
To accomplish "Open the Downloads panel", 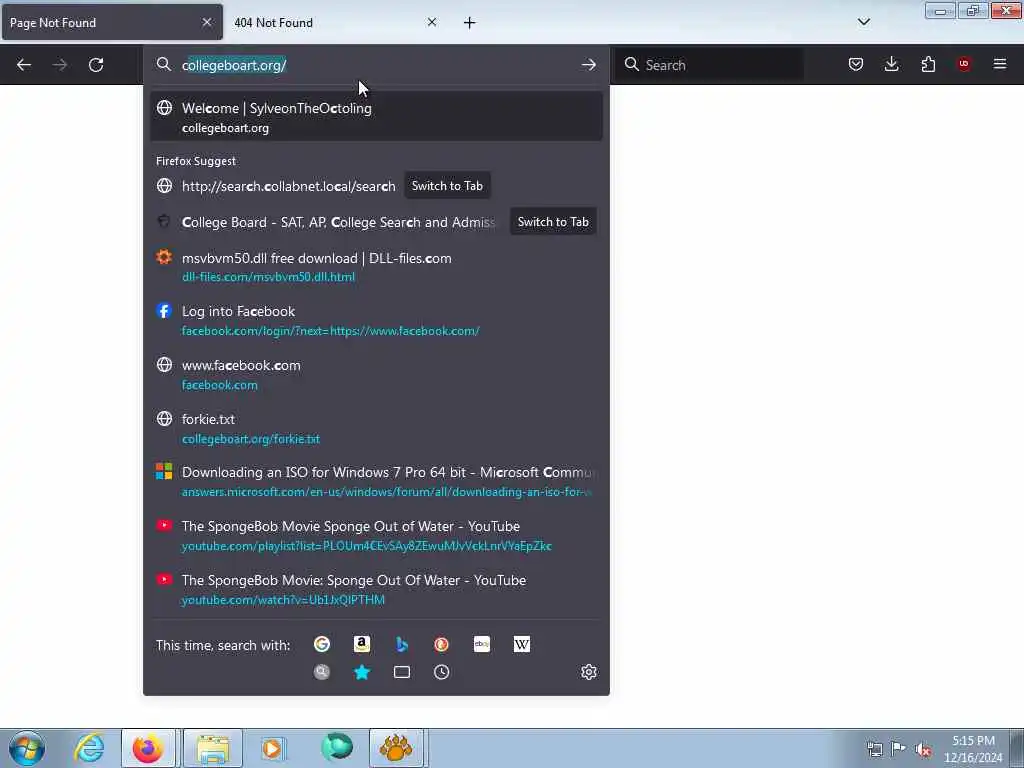I will [x=891, y=64].
